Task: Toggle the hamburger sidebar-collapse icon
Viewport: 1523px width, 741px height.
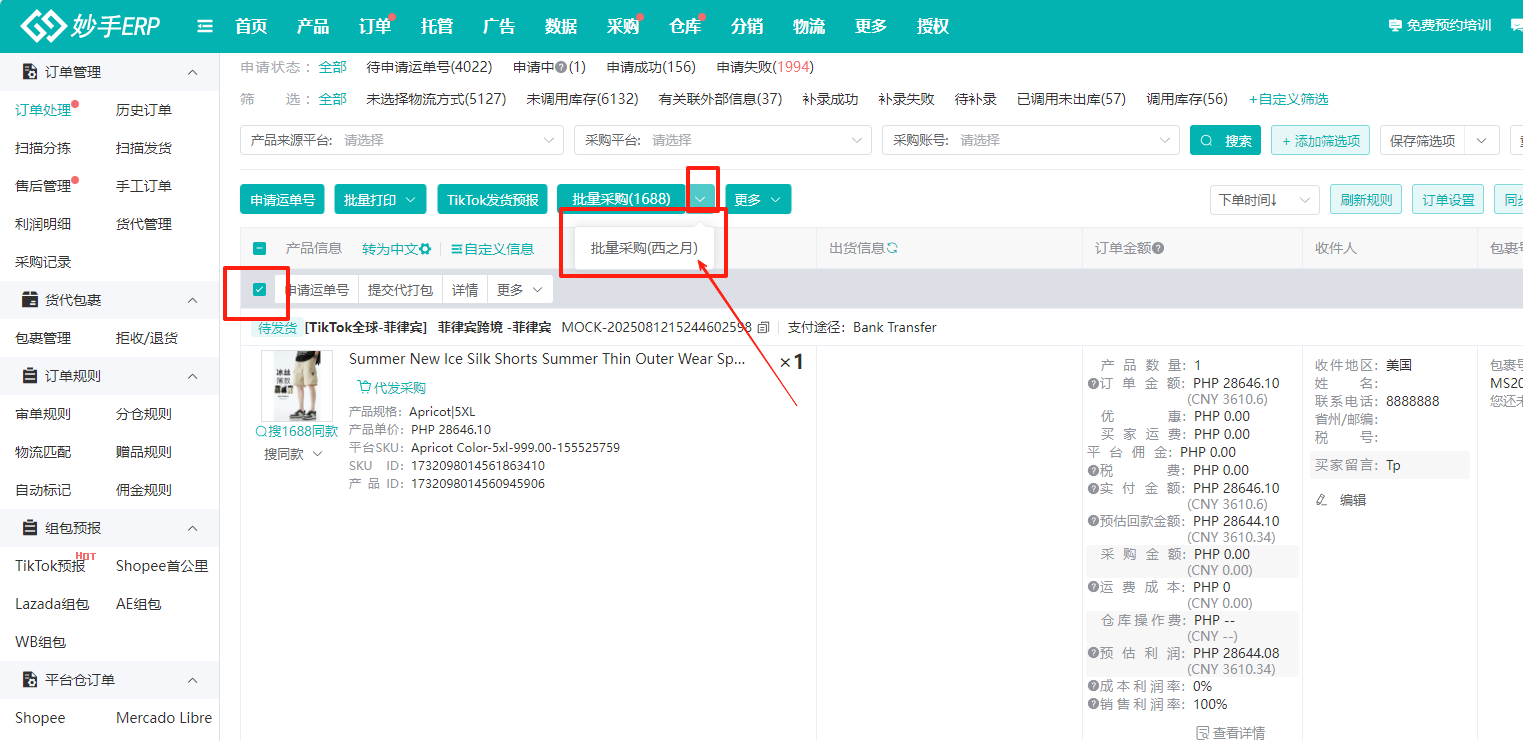Action: (x=205, y=26)
